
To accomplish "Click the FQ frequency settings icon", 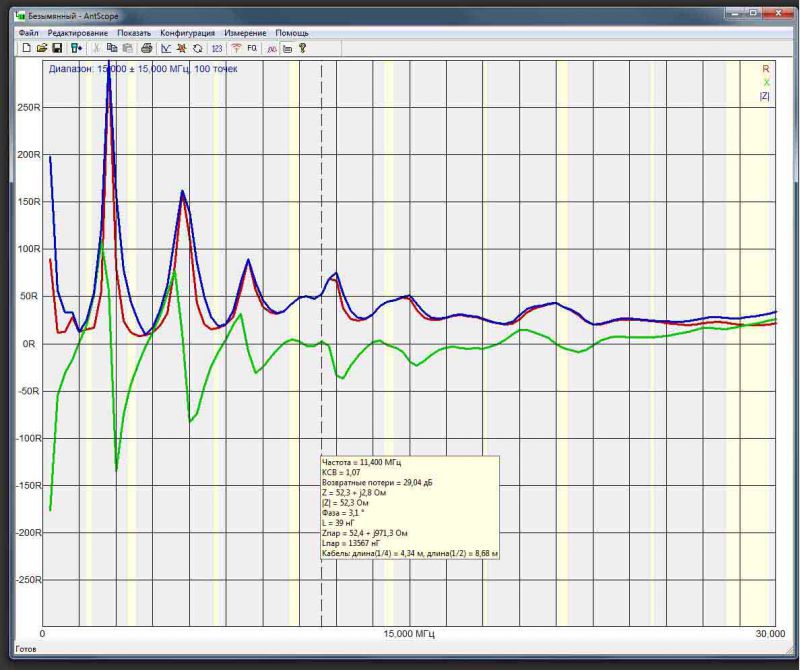I will pos(252,48).
